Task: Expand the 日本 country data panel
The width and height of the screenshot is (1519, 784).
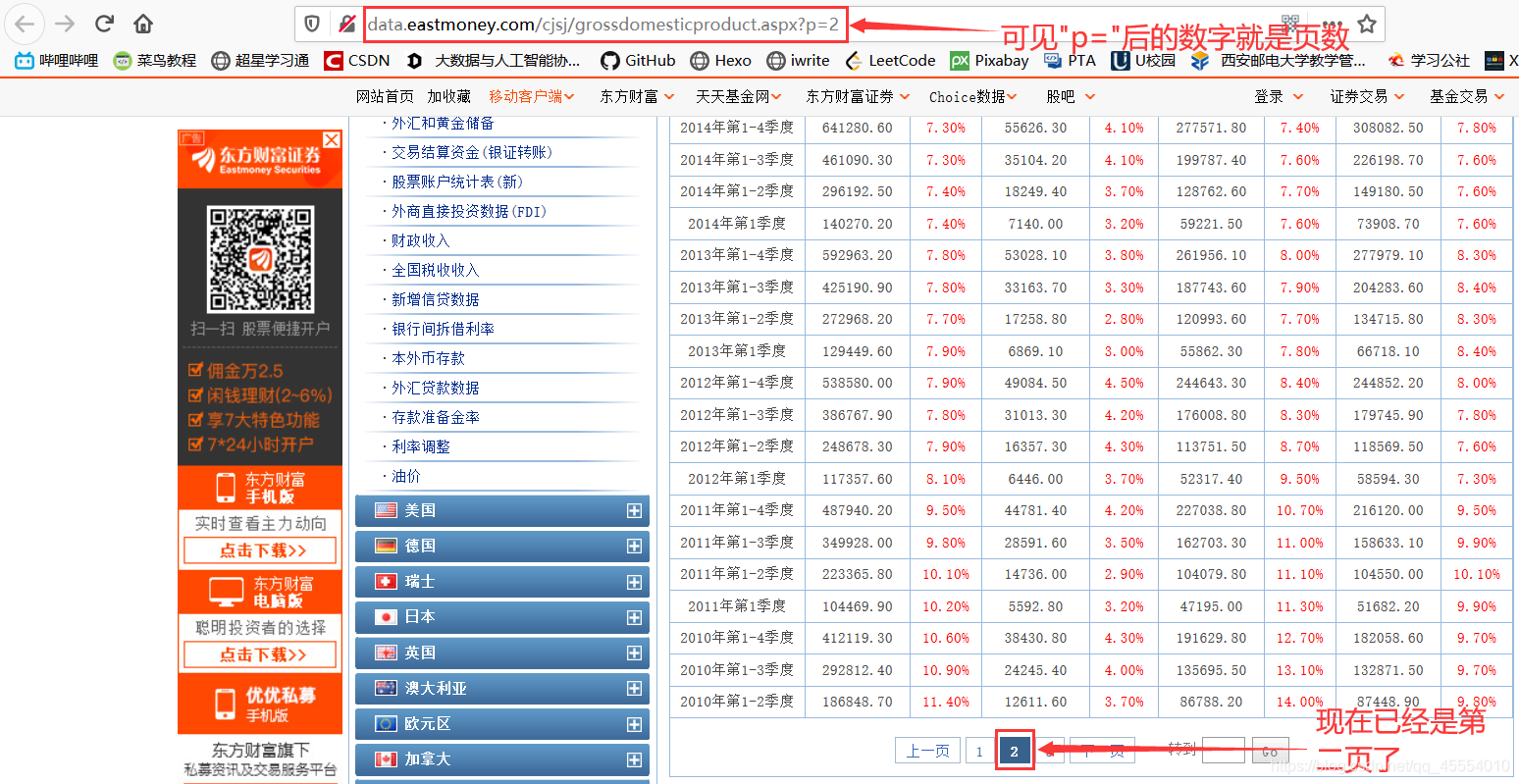Action: point(636,617)
